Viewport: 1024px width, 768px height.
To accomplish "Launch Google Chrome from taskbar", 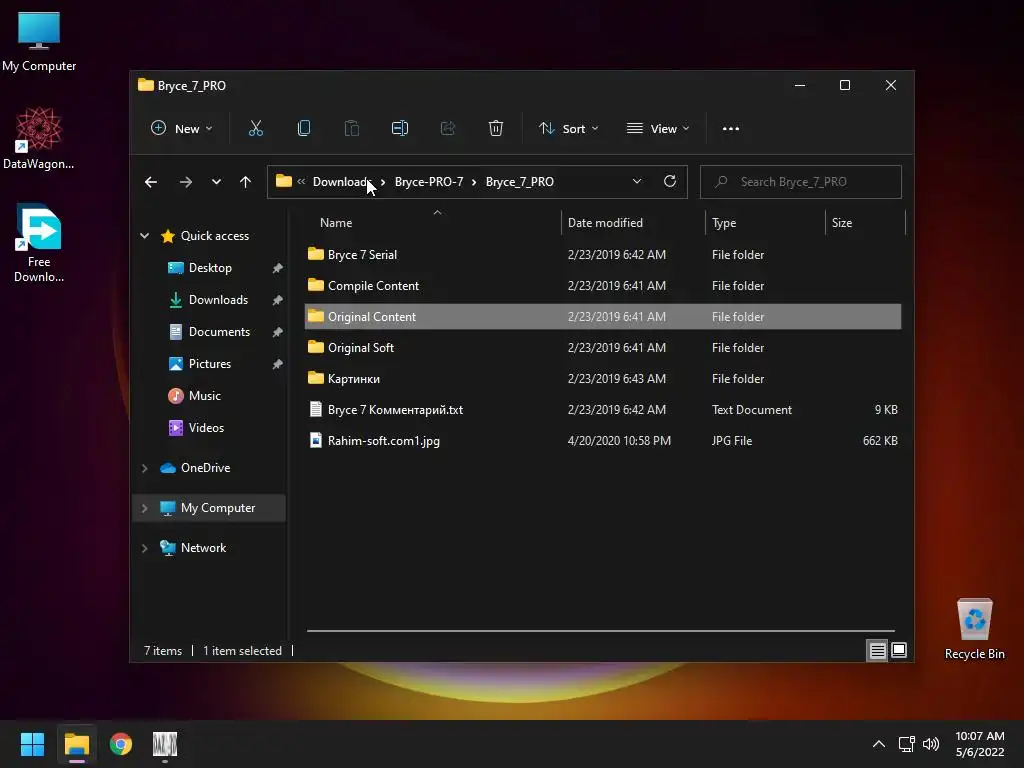I will coord(121,744).
